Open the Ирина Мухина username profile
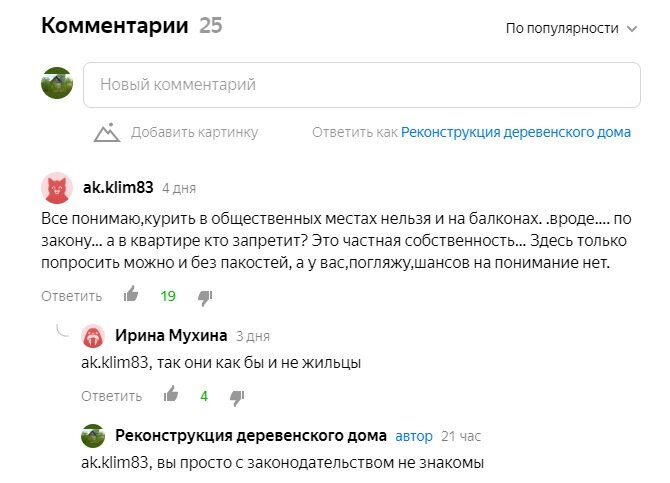Image resolution: width=670 pixels, height=483 pixels. (x=171, y=335)
